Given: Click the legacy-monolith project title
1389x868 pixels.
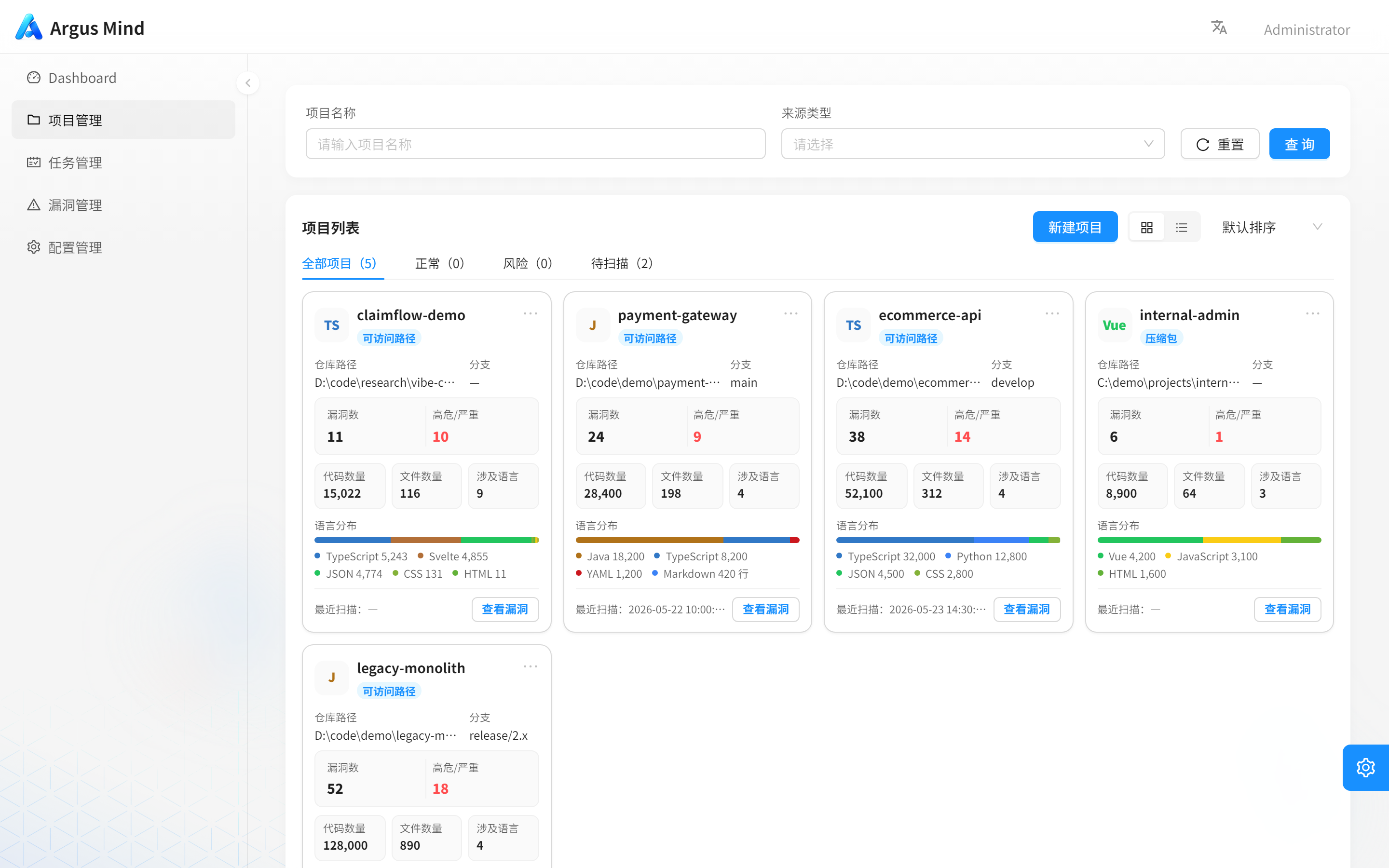Looking at the screenshot, I should [411, 668].
